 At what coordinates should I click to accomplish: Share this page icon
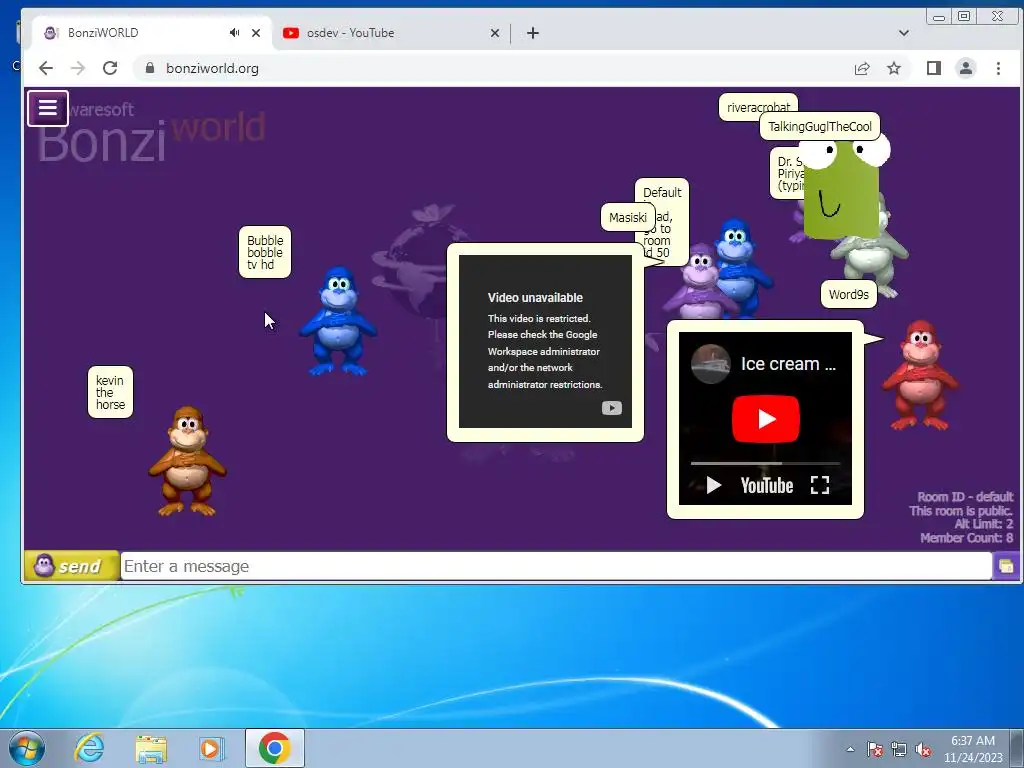pyautogui.click(x=862, y=68)
